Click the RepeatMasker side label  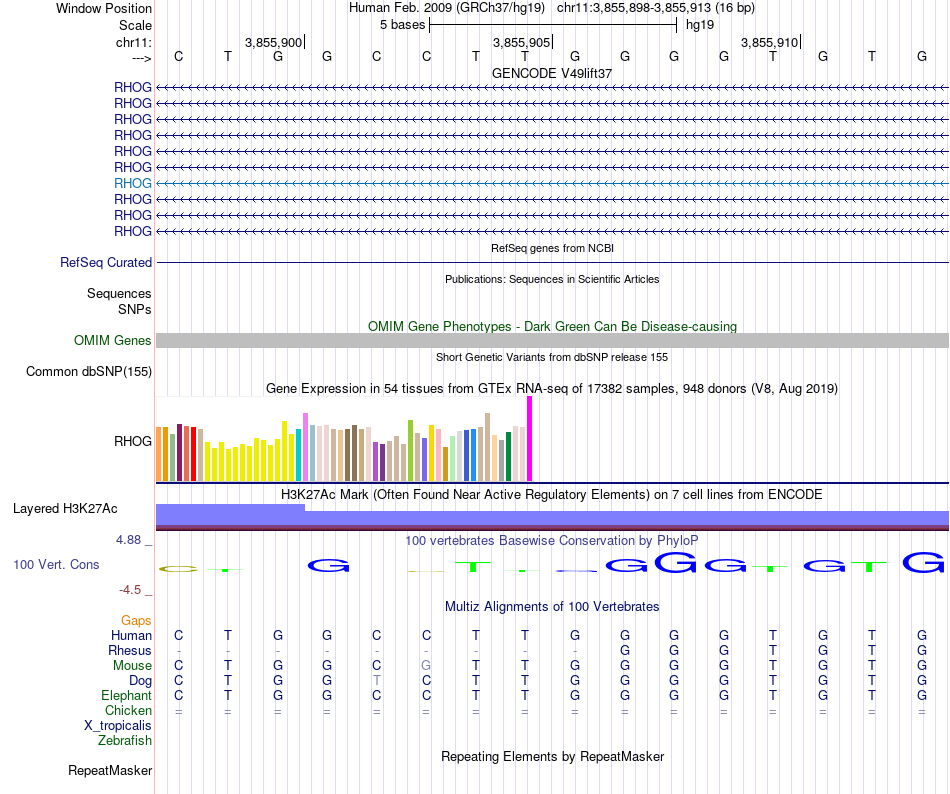(x=110, y=771)
